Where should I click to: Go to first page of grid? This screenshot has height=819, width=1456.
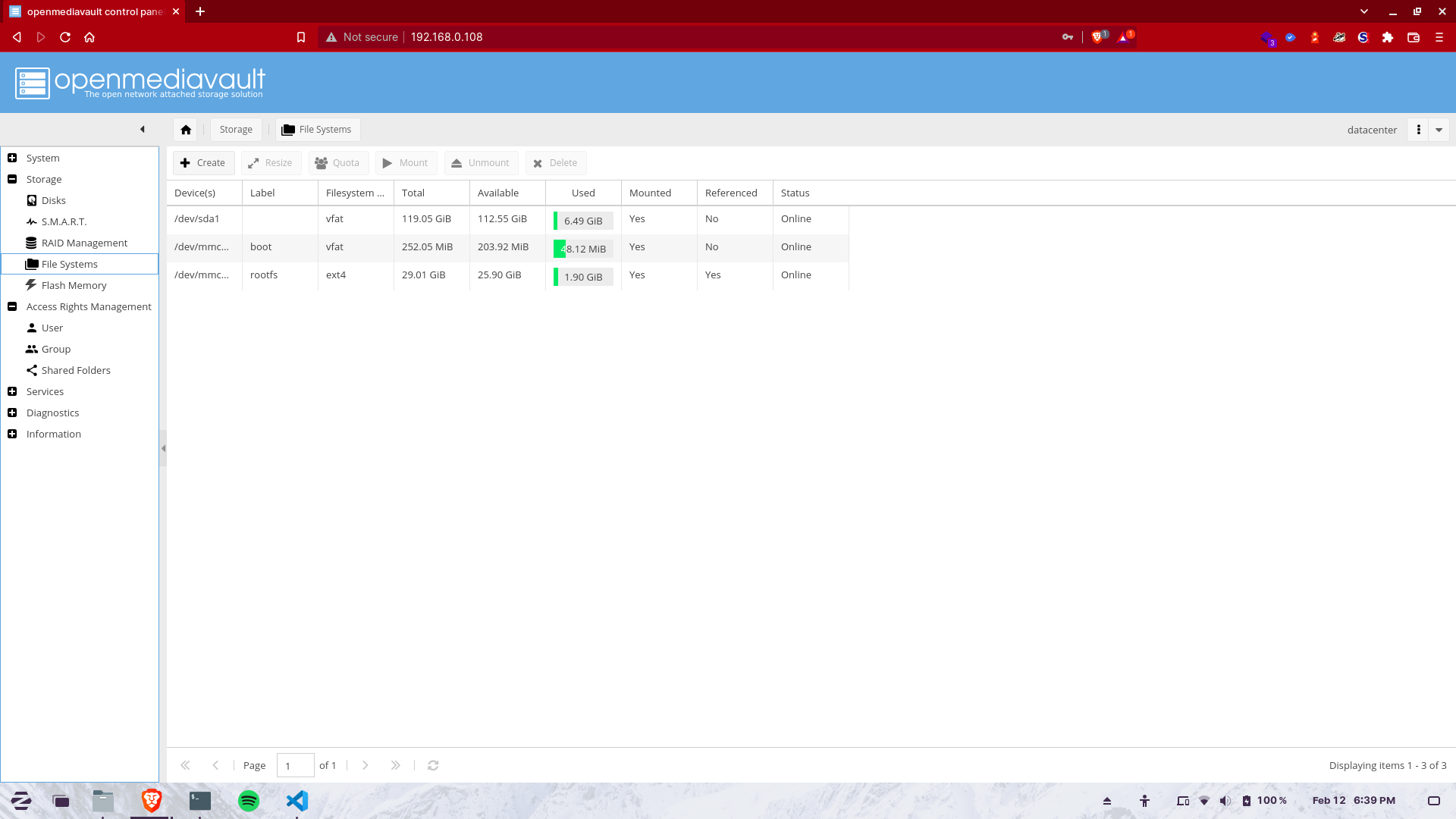[185, 765]
